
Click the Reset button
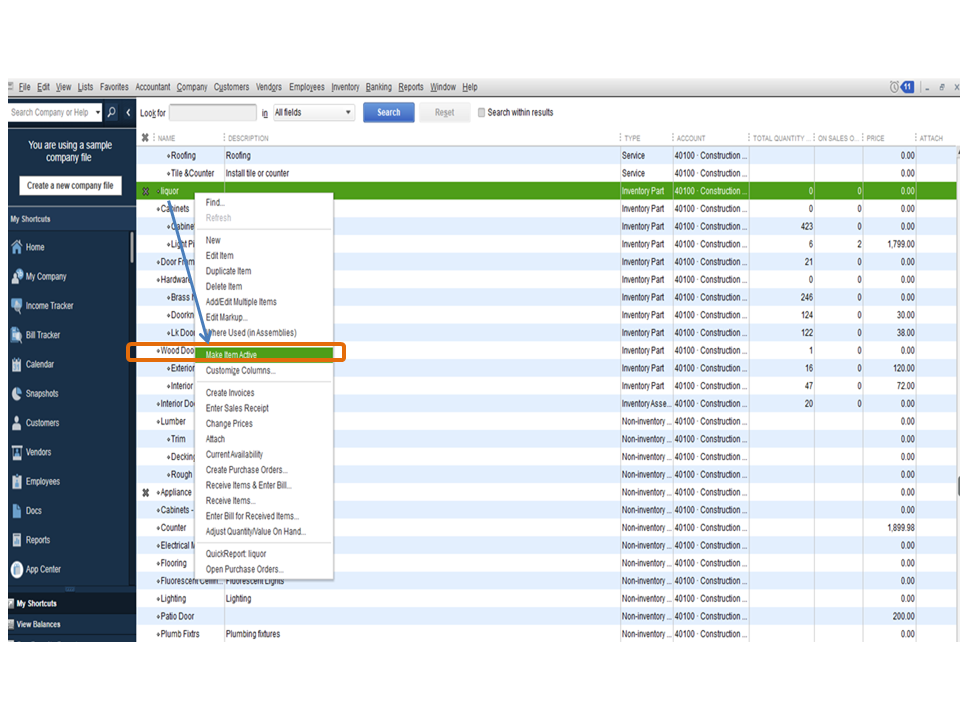pos(444,113)
